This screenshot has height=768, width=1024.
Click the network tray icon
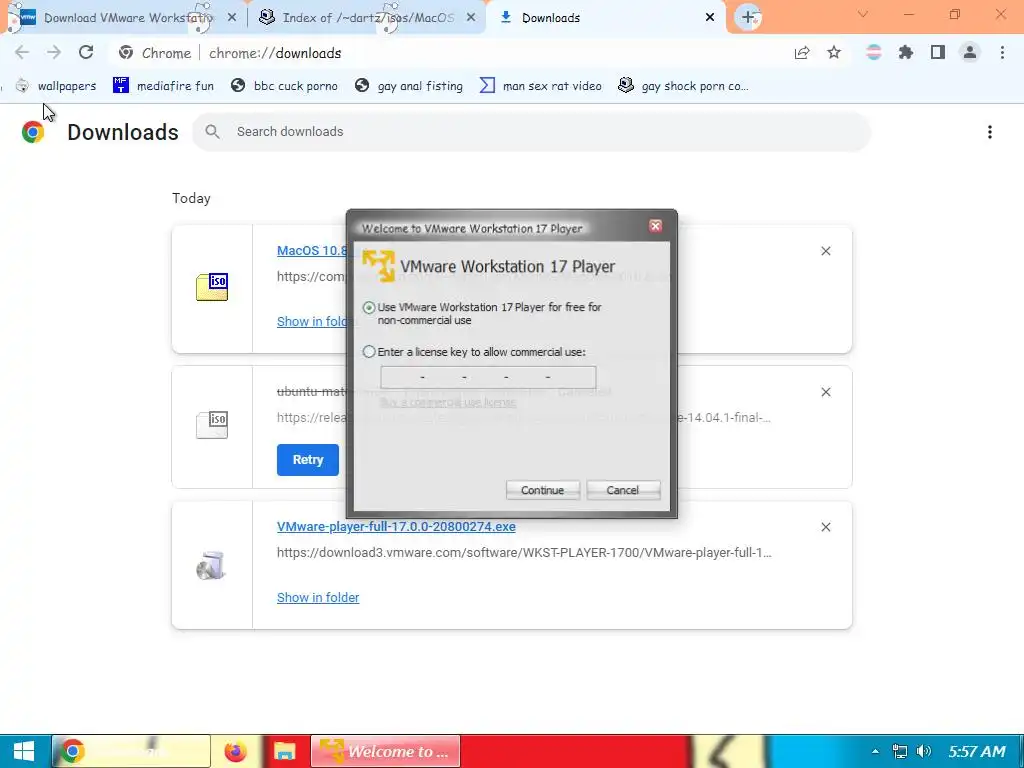(900, 752)
